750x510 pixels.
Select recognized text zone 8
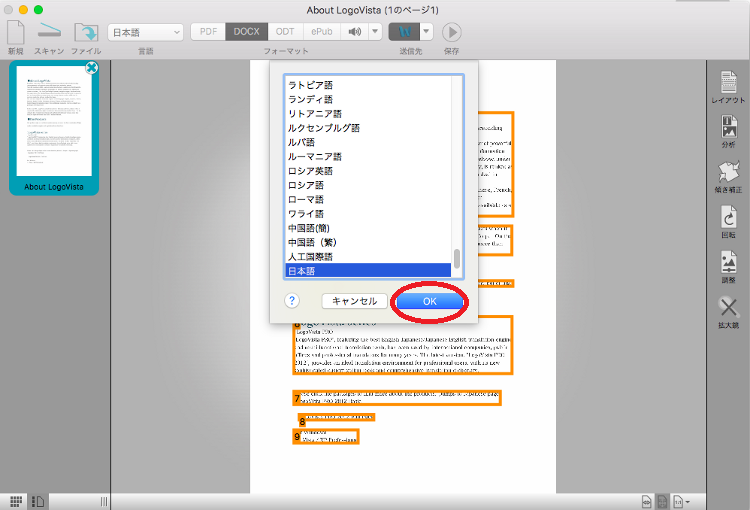click(x=336, y=419)
